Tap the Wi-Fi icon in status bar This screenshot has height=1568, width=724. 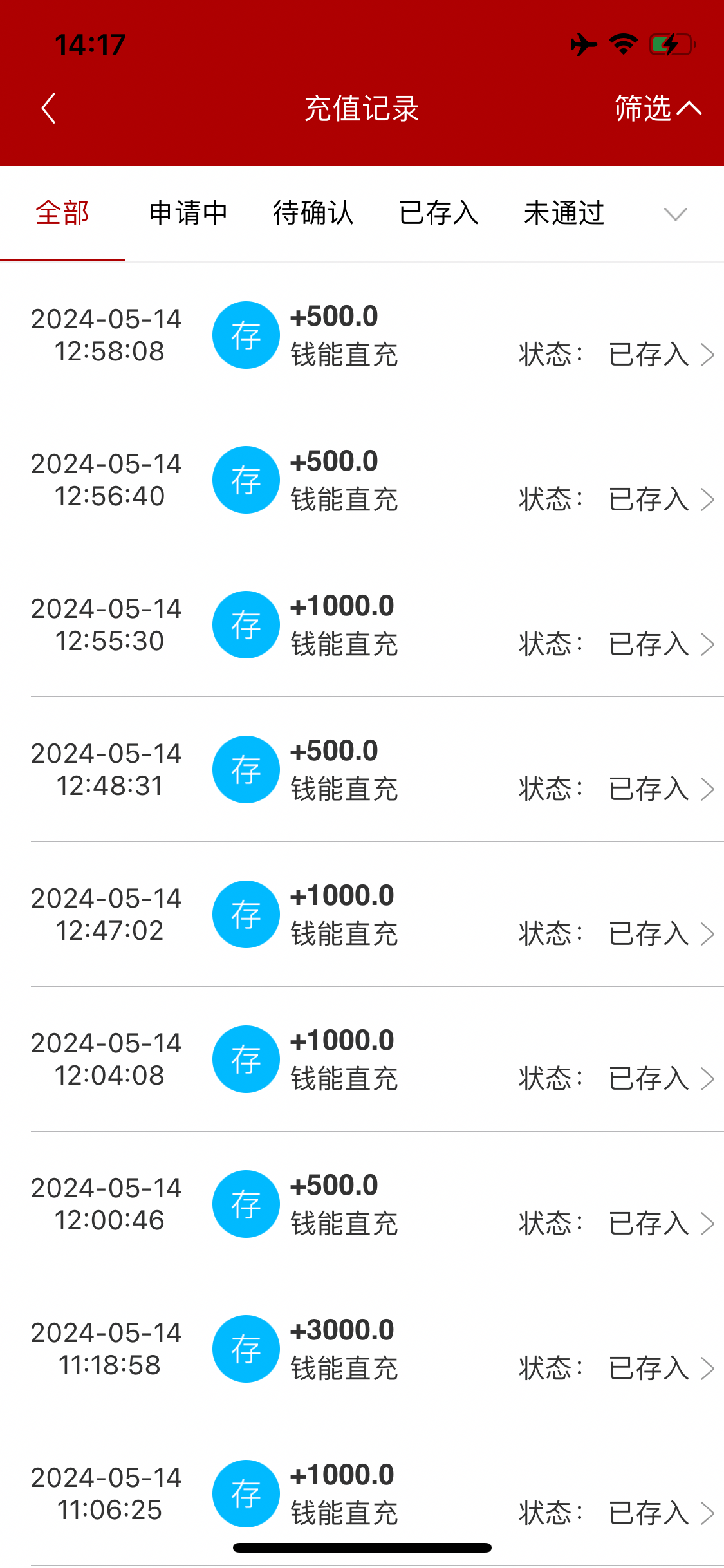coord(623,44)
